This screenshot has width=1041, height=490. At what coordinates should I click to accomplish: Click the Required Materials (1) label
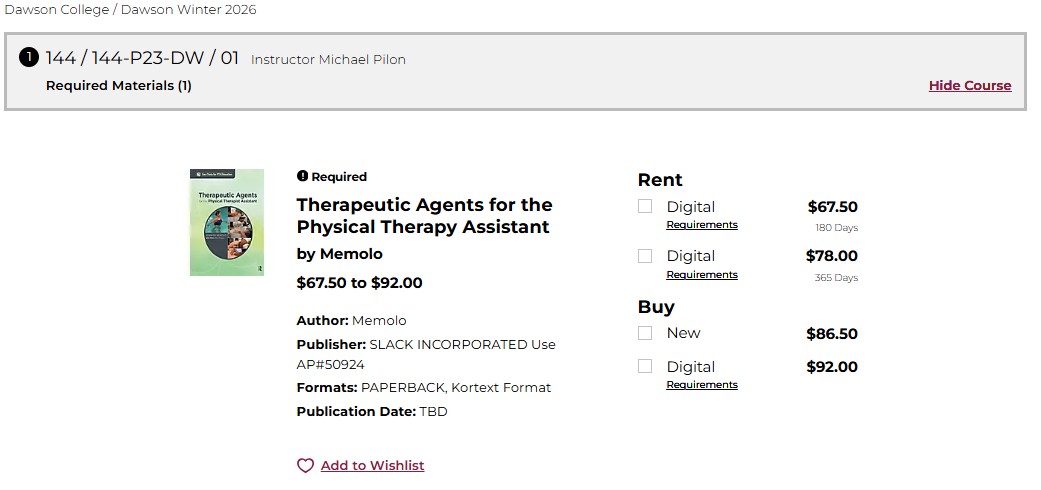(x=119, y=86)
